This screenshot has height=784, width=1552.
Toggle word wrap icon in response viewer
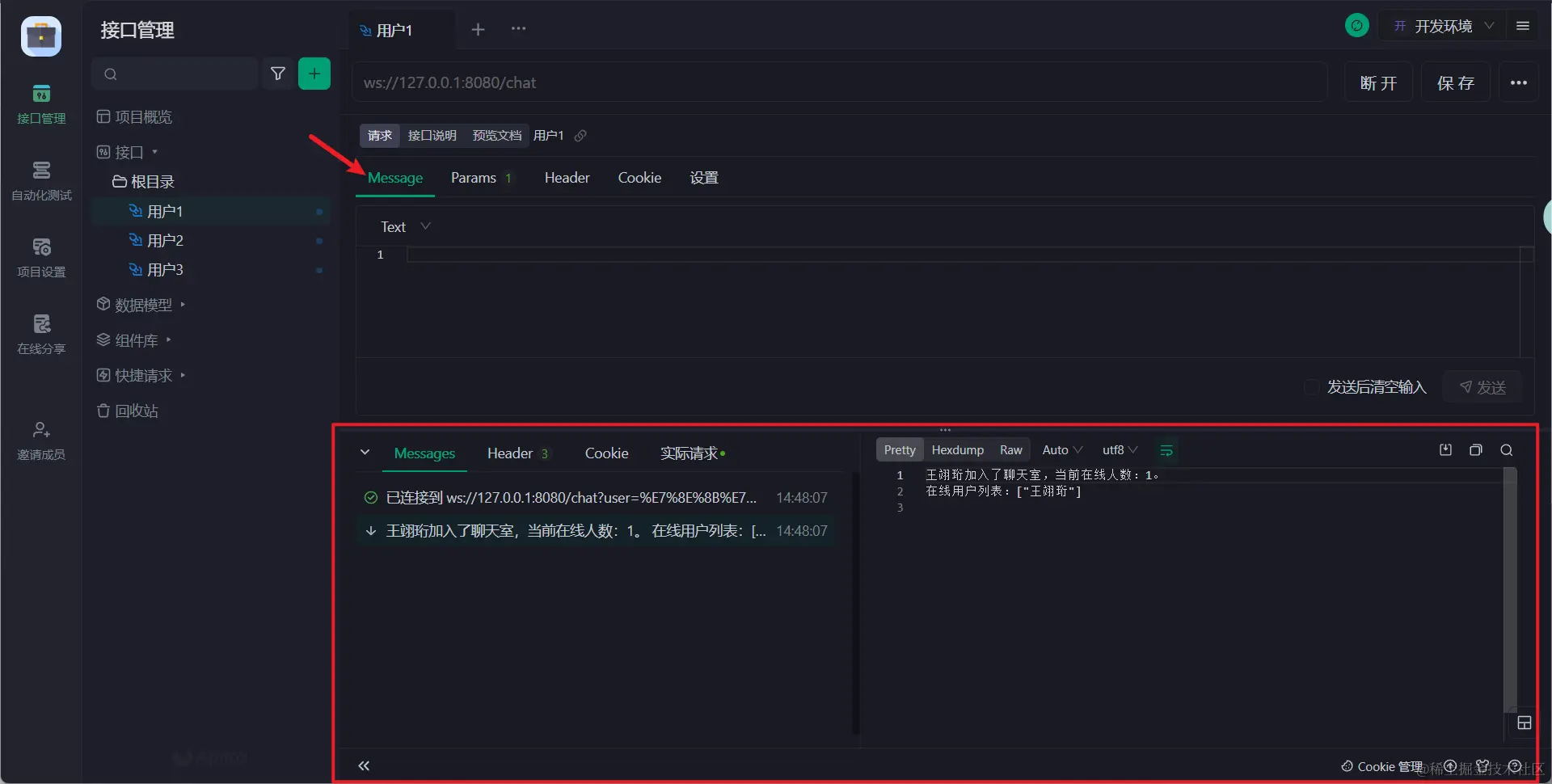tap(1166, 450)
